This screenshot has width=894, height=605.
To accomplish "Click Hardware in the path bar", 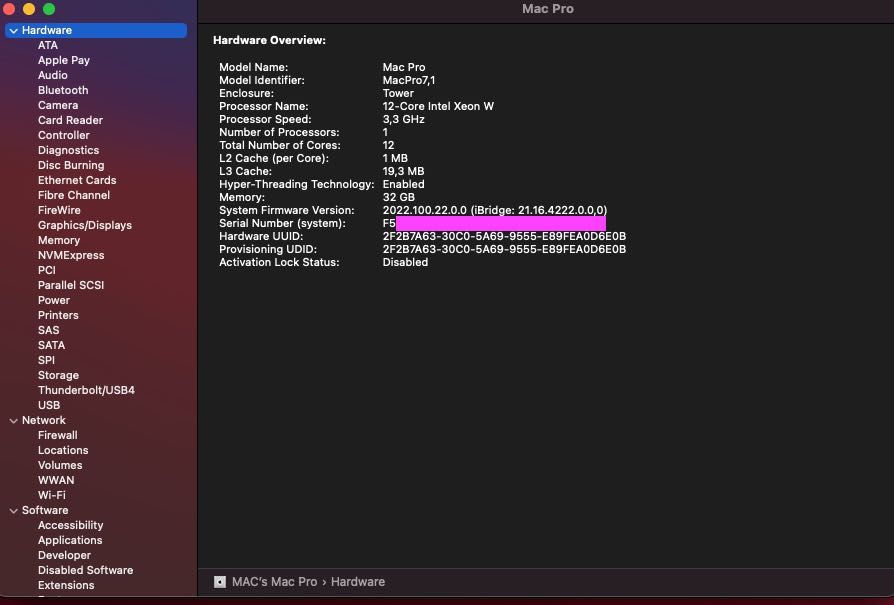I will click(358, 582).
